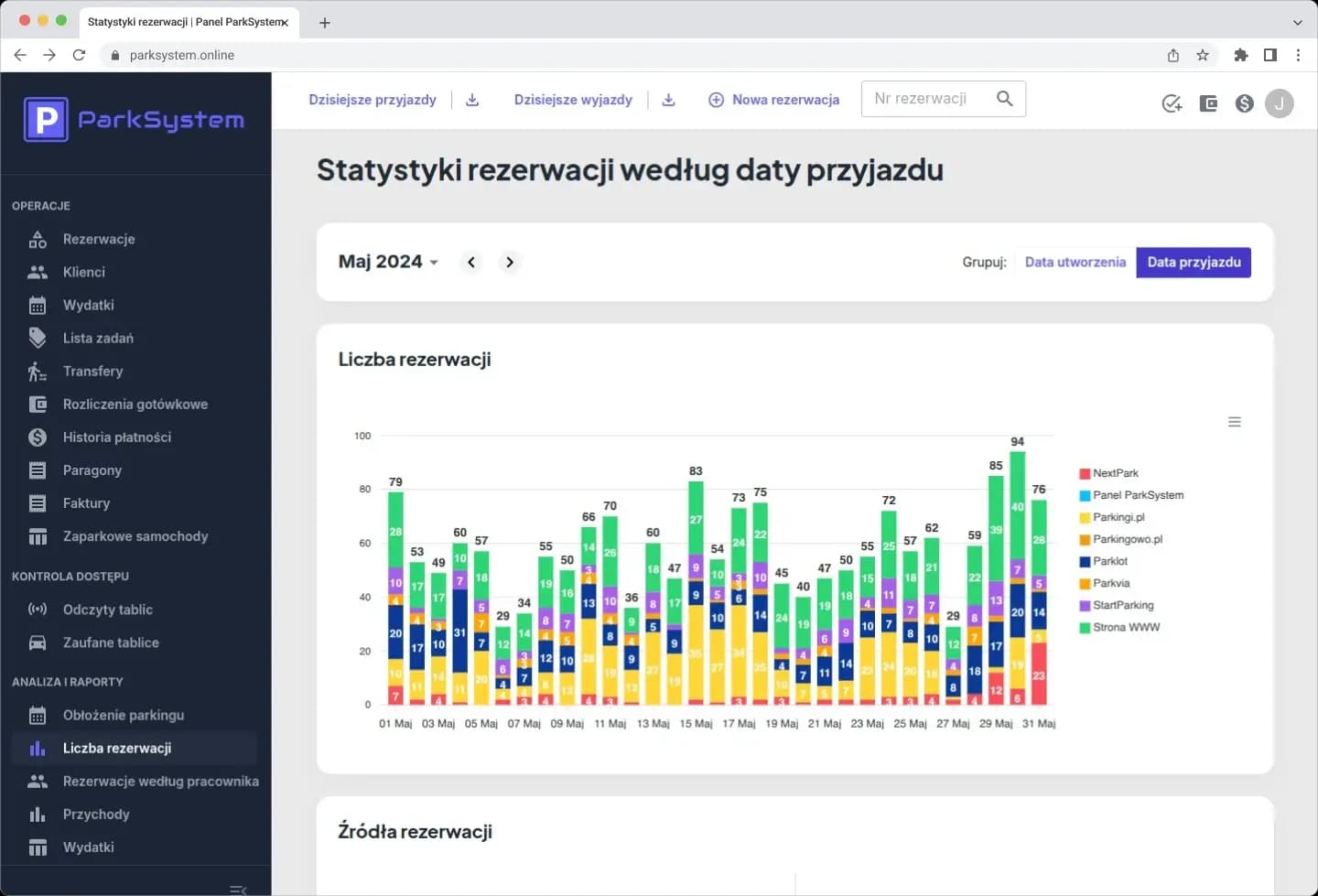Bookmark page with star icon
Image resolution: width=1318 pixels, height=896 pixels.
(1203, 55)
